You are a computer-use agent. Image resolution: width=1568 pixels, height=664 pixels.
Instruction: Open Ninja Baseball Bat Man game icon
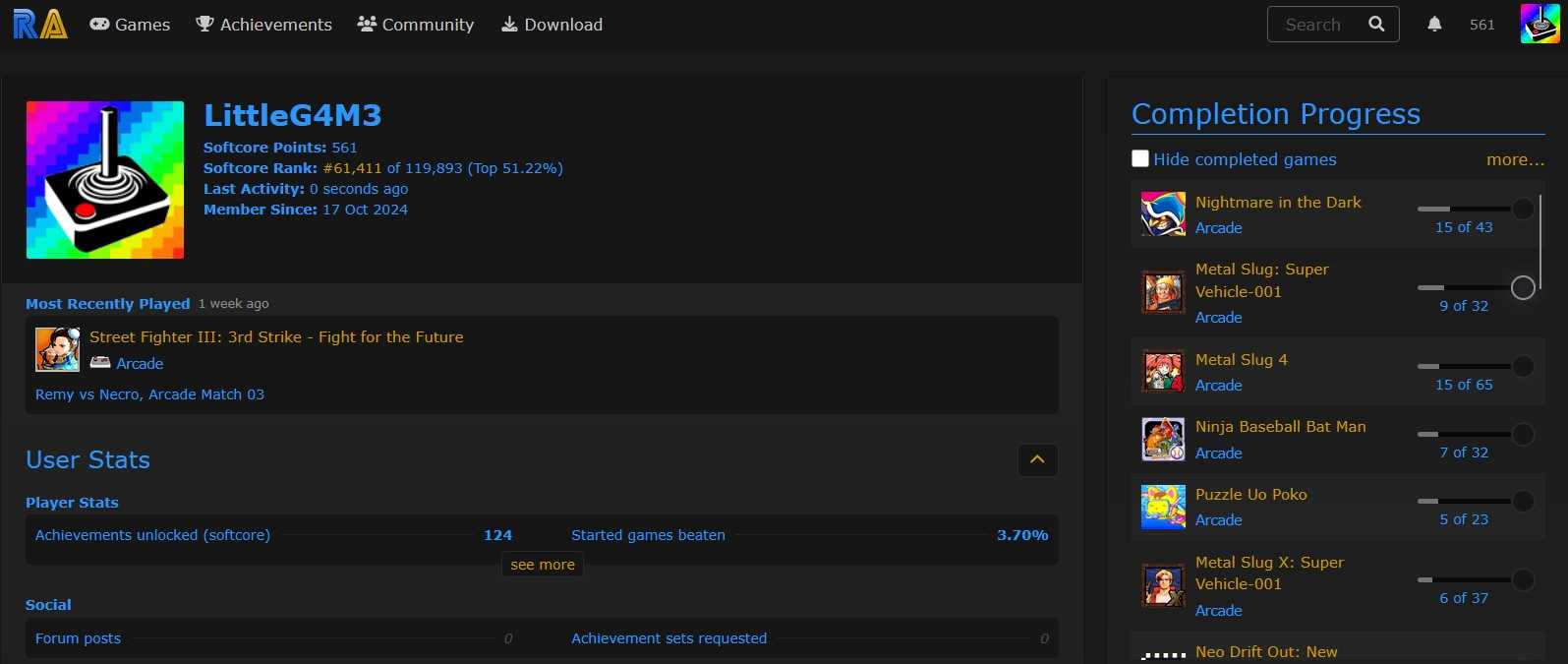click(1163, 440)
